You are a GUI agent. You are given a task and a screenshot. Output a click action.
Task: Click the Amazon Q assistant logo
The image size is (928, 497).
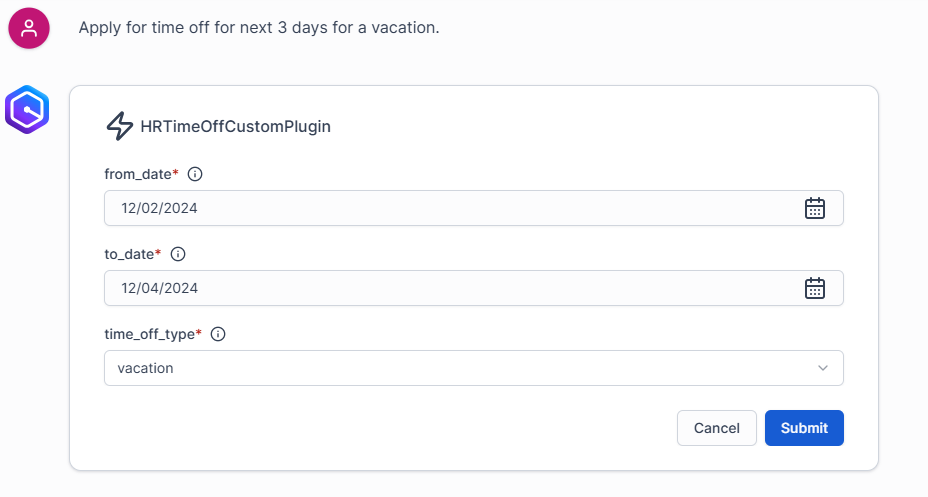tap(27, 109)
